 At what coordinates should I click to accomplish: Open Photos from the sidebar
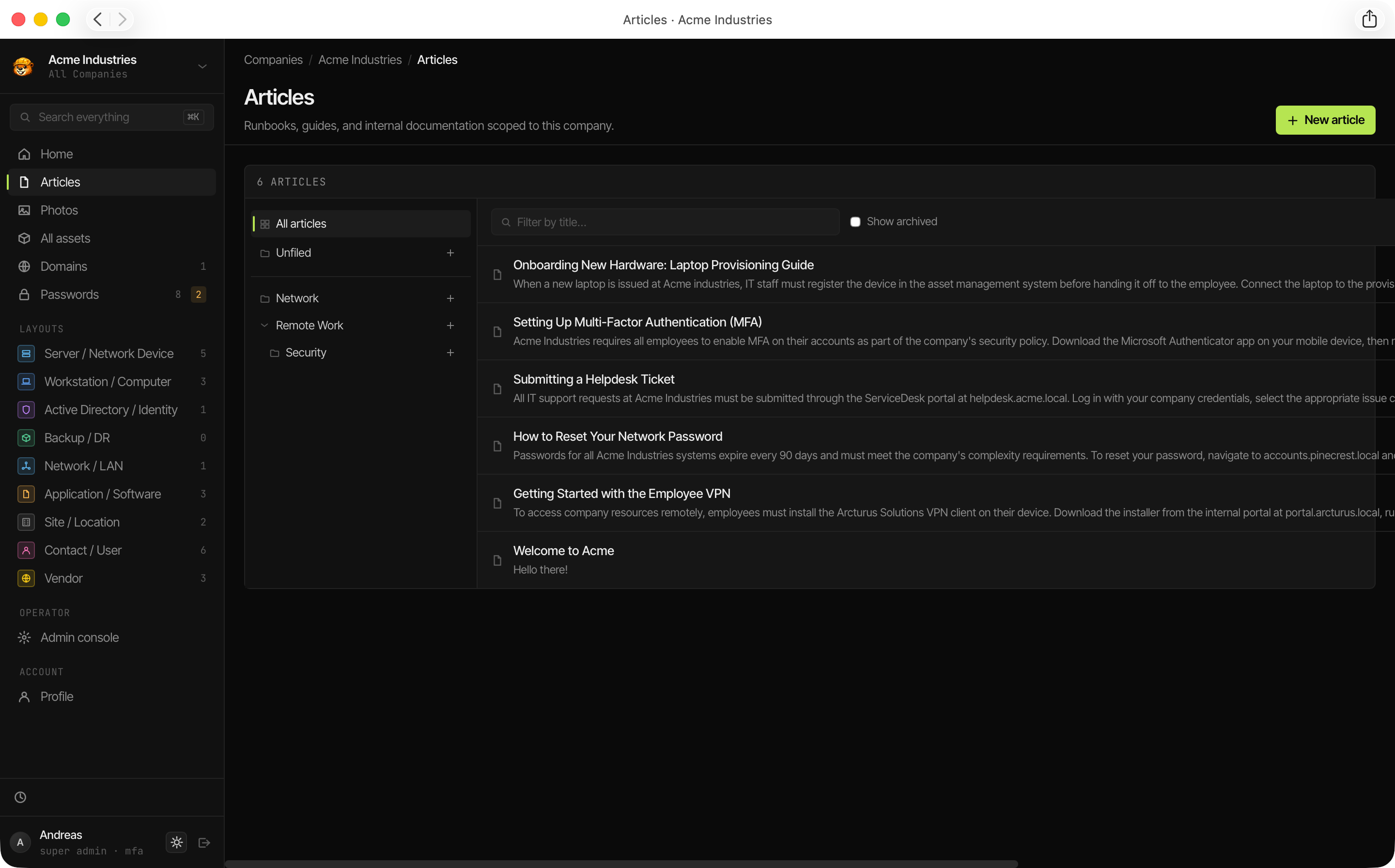click(111, 210)
